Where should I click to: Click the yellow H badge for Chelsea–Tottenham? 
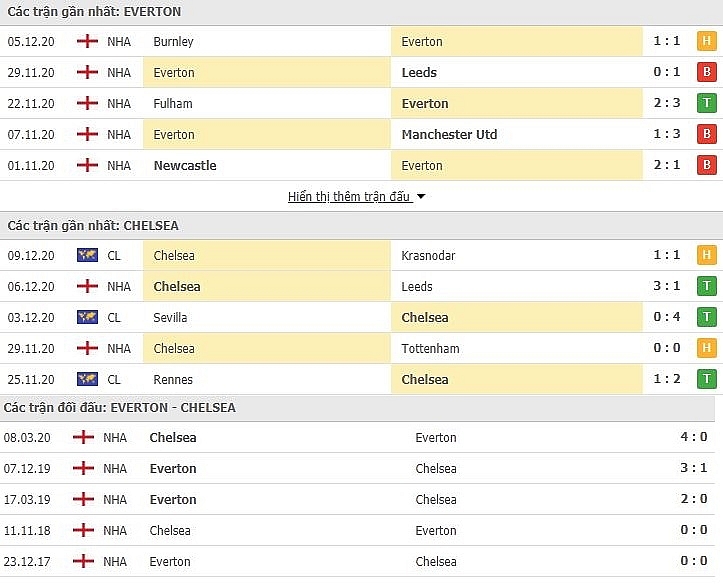point(706,348)
